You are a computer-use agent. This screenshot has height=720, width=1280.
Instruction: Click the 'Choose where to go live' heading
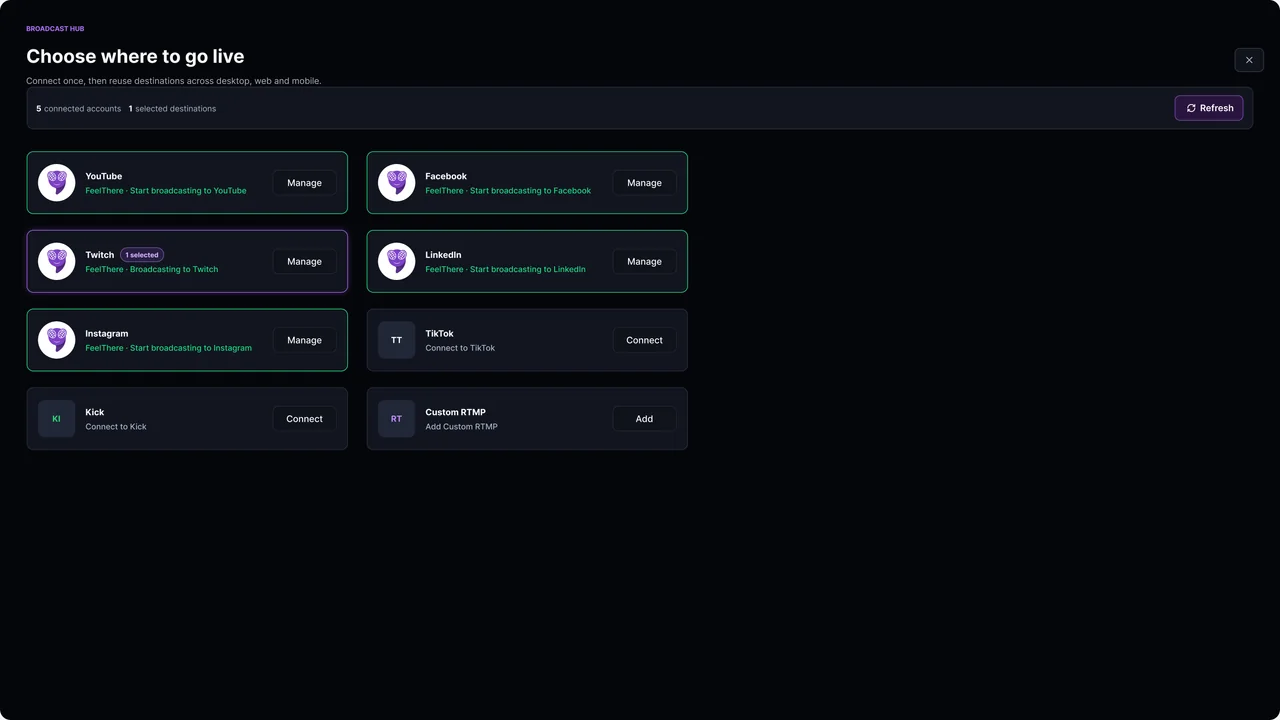point(135,57)
